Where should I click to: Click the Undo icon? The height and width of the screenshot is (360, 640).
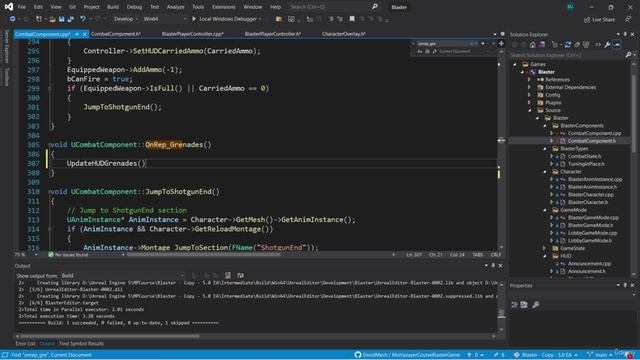pos(83,19)
